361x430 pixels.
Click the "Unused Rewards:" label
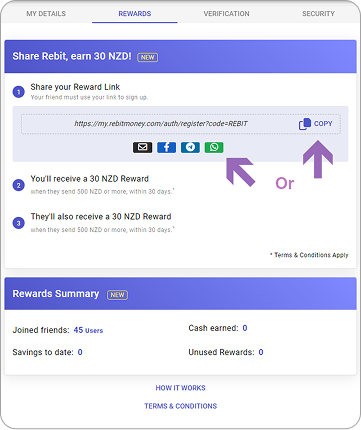pyautogui.click(x=221, y=352)
